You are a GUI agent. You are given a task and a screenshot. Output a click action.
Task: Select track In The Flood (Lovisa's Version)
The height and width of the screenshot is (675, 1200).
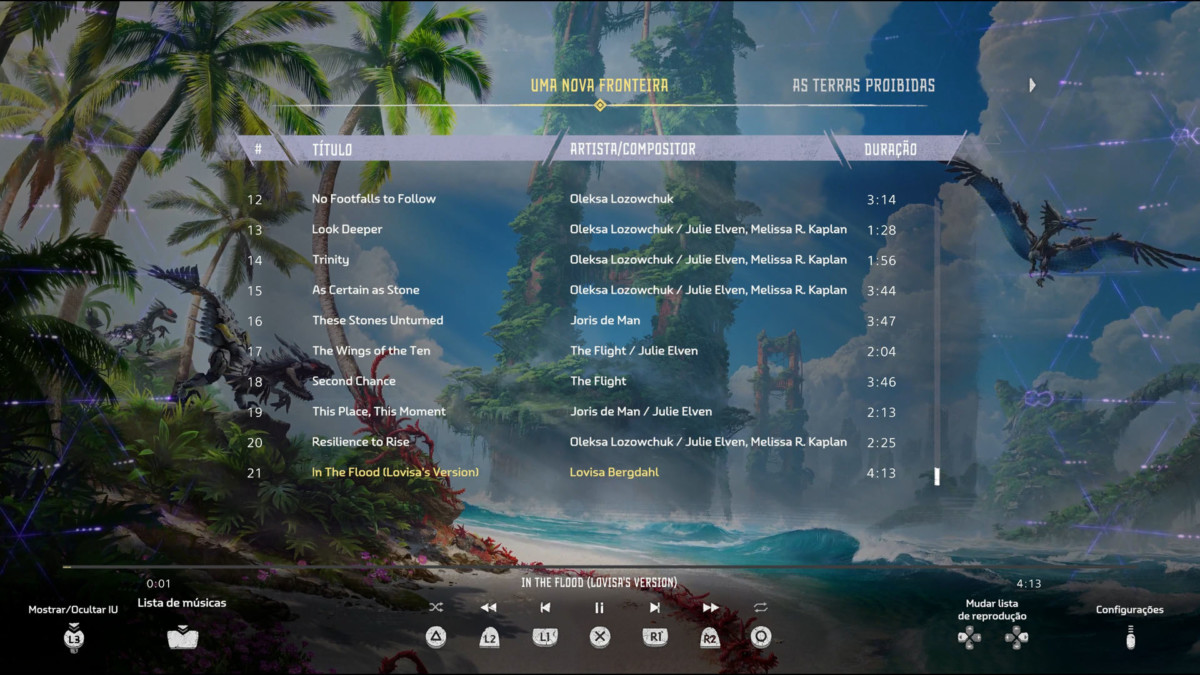tap(395, 472)
